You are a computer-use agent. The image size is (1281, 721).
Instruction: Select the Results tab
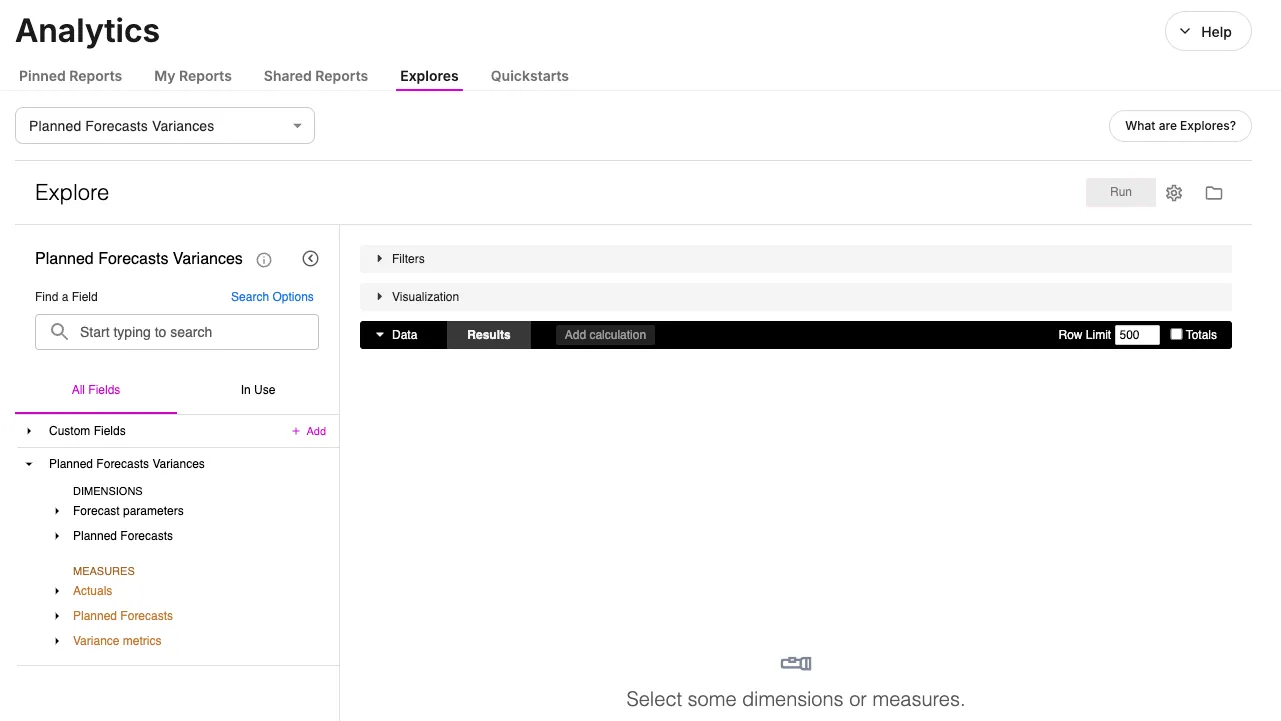(x=489, y=335)
